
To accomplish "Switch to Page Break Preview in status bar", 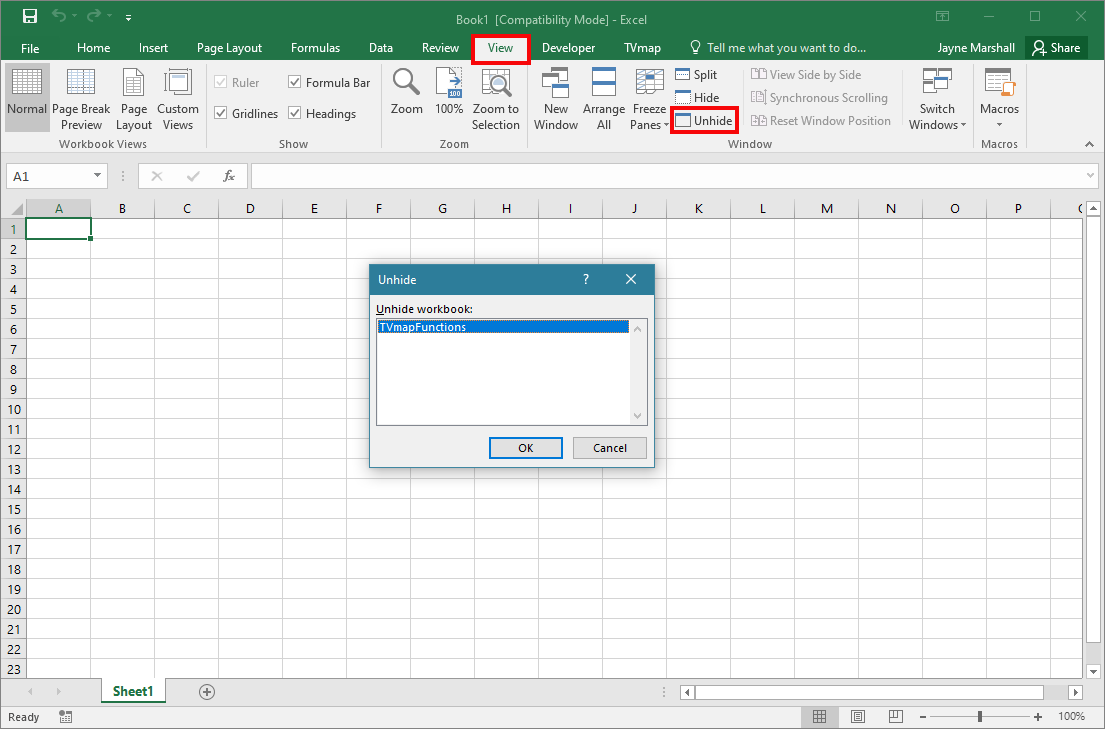I will pos(896,717).
